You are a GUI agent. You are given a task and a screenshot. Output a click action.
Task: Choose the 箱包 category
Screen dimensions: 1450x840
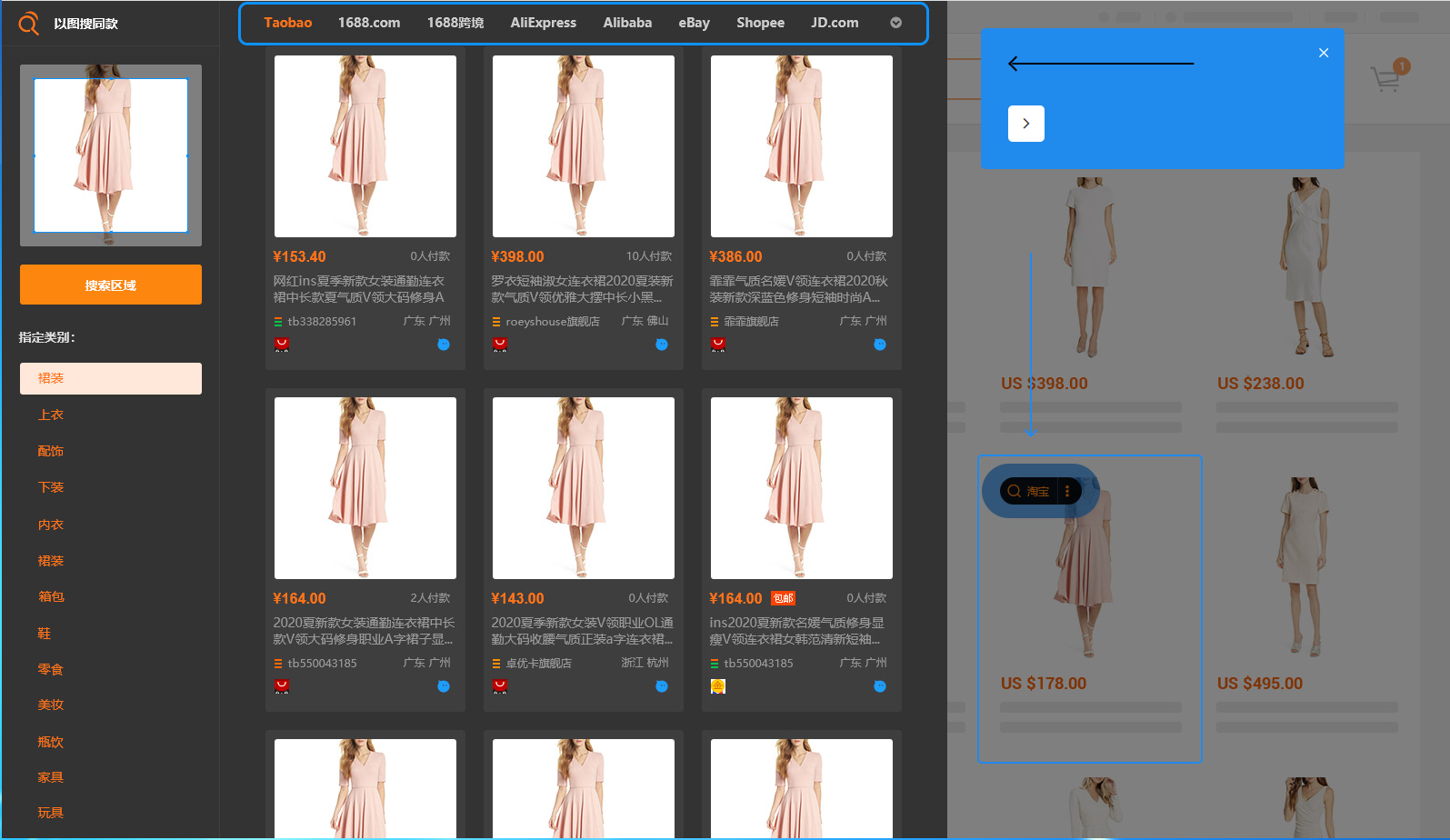(51, 596)
